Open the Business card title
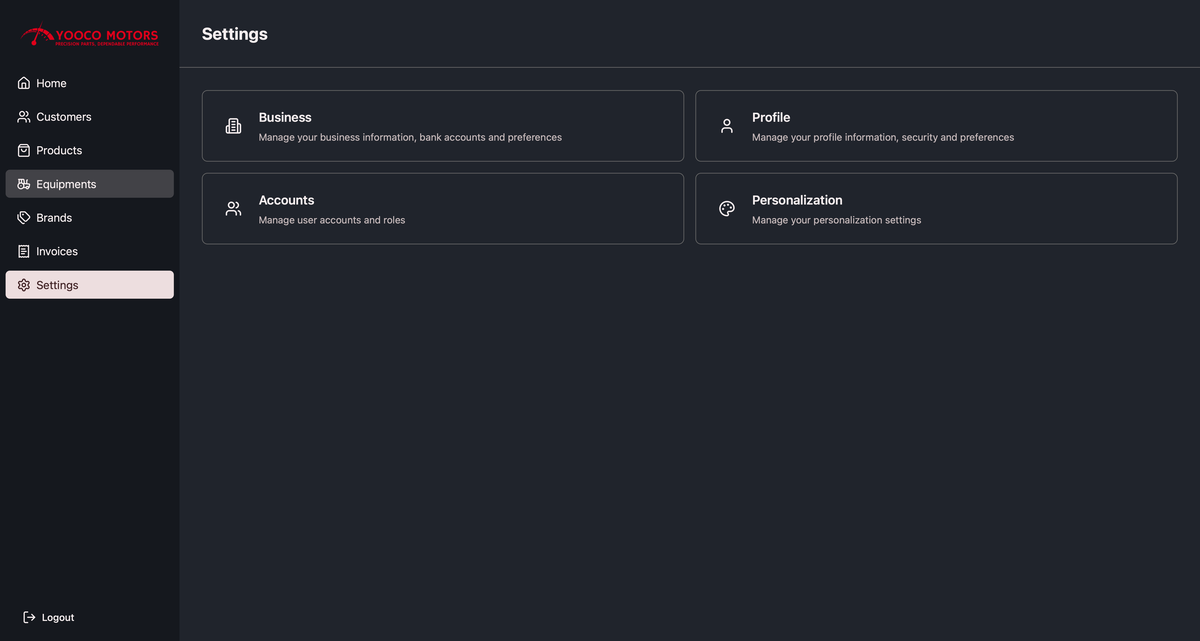Image resolution: width=1200 pixels, height=641 pixels. pos(285,117)
